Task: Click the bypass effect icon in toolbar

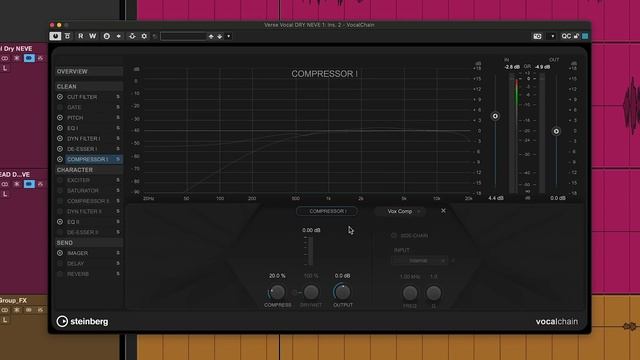Action: tap(68, 36)
